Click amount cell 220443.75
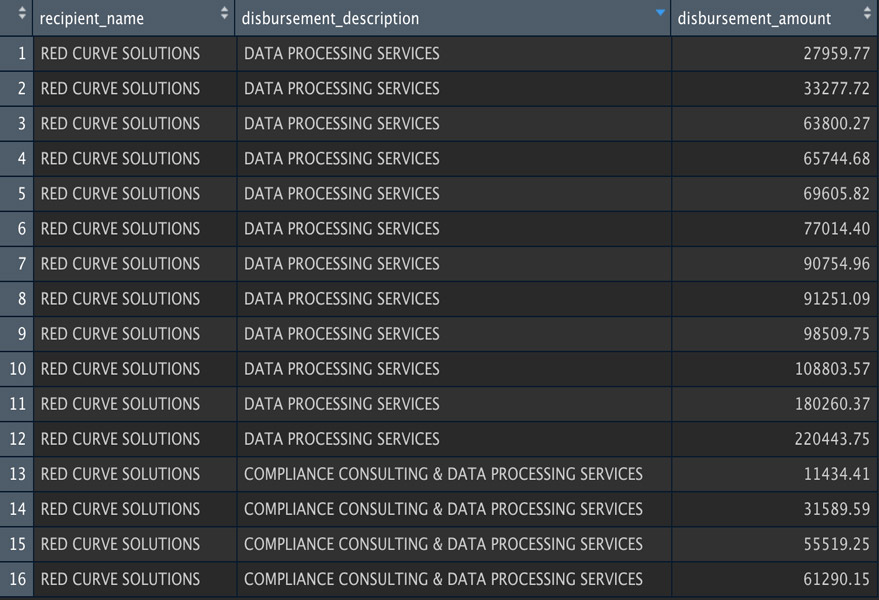The width and height of the screenshot is (879, 600). [x=774, y=439]
